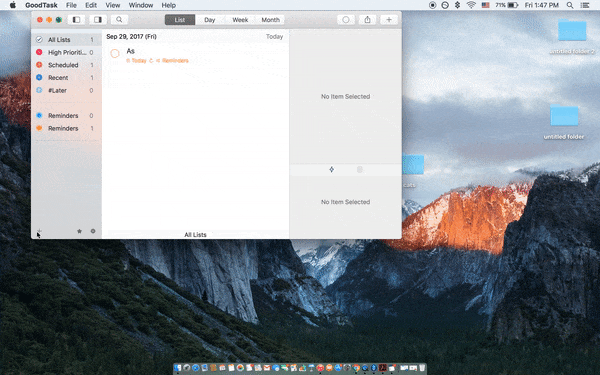Viewport: 600px width, 375px height.
Task: Click the 'Today' label in list header
Action: (274, 37)
